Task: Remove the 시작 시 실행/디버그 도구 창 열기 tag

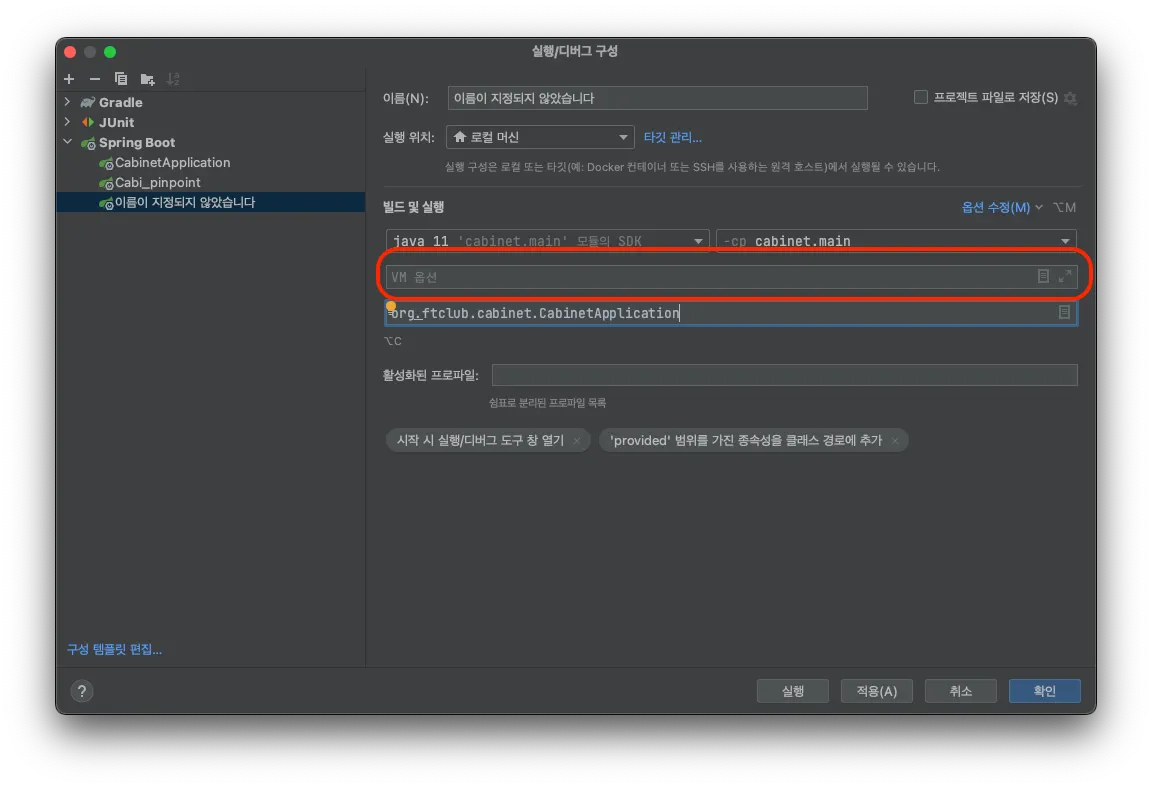Action: click(577, 441)
